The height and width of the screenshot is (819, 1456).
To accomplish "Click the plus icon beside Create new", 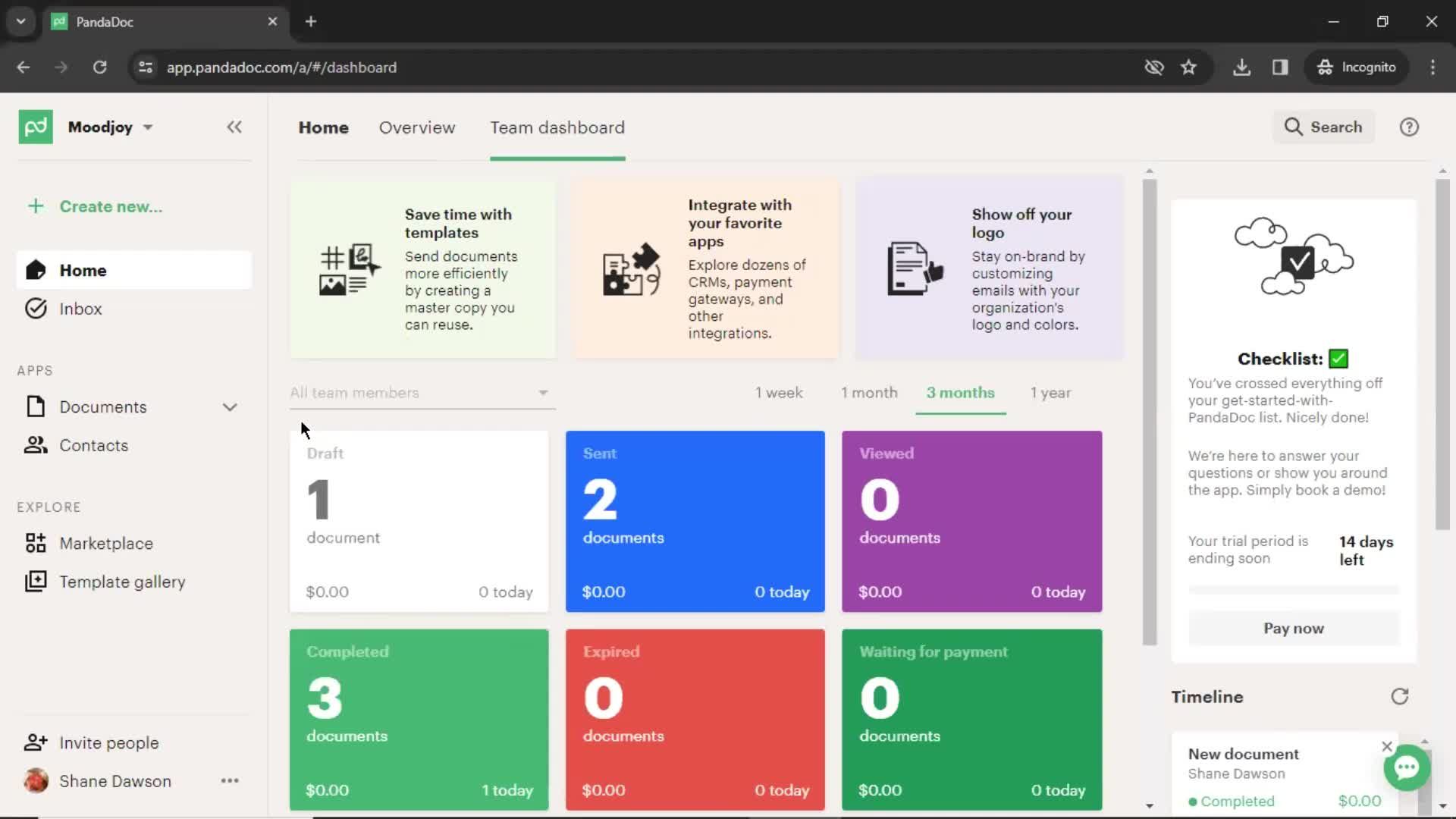I will pos(36,206).
